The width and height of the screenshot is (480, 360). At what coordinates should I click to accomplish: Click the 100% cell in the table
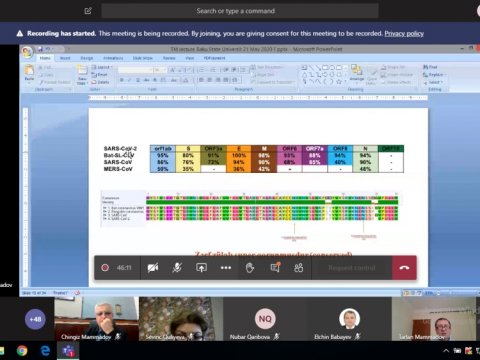coord(239,155)
